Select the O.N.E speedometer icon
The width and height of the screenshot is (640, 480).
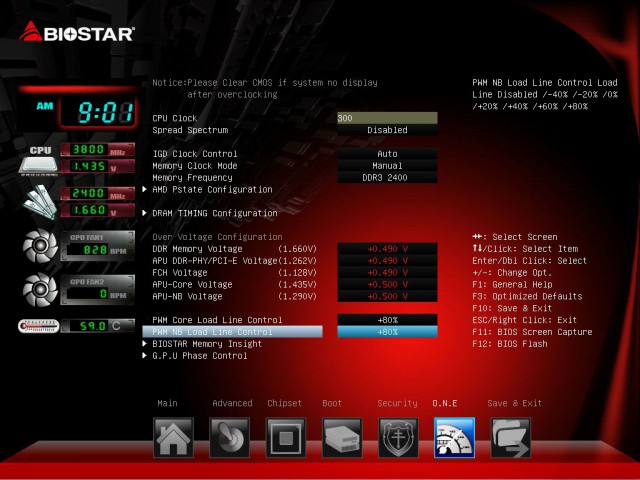(x=454, y=438)
